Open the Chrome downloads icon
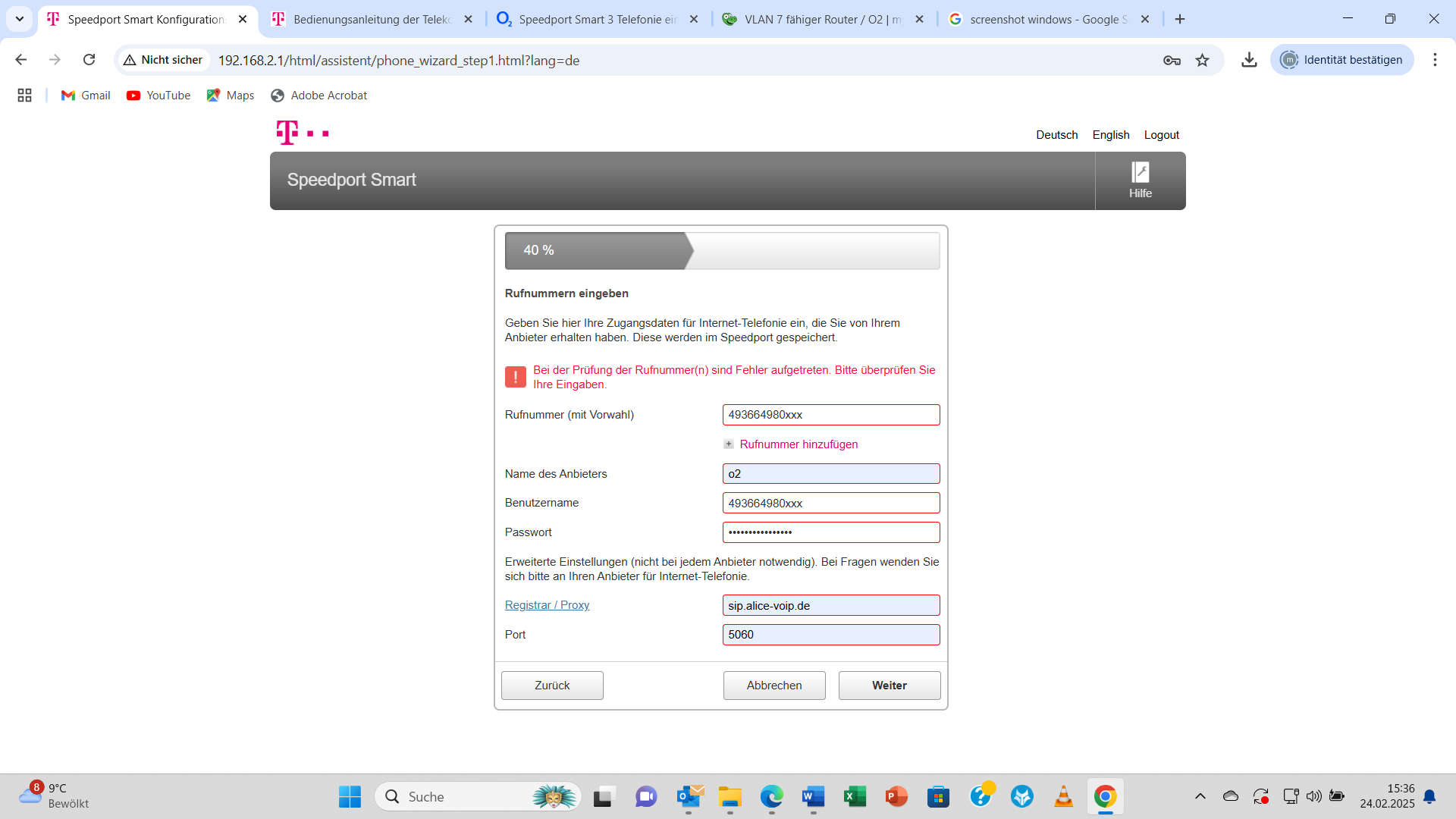Screen dimensions: 1456x819 (1249, 60)
